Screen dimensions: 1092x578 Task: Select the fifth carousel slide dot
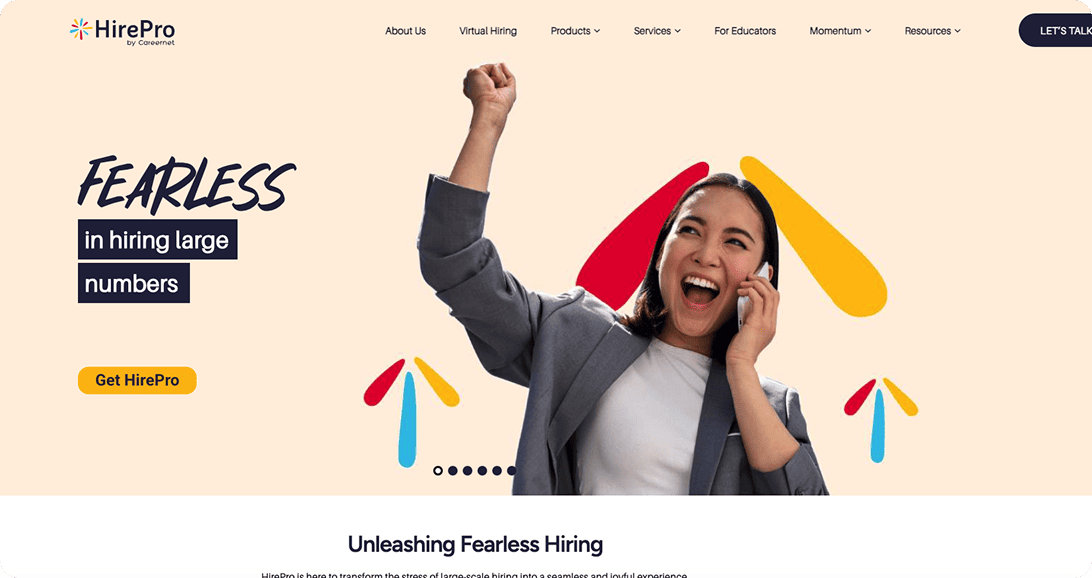point(497,471)
